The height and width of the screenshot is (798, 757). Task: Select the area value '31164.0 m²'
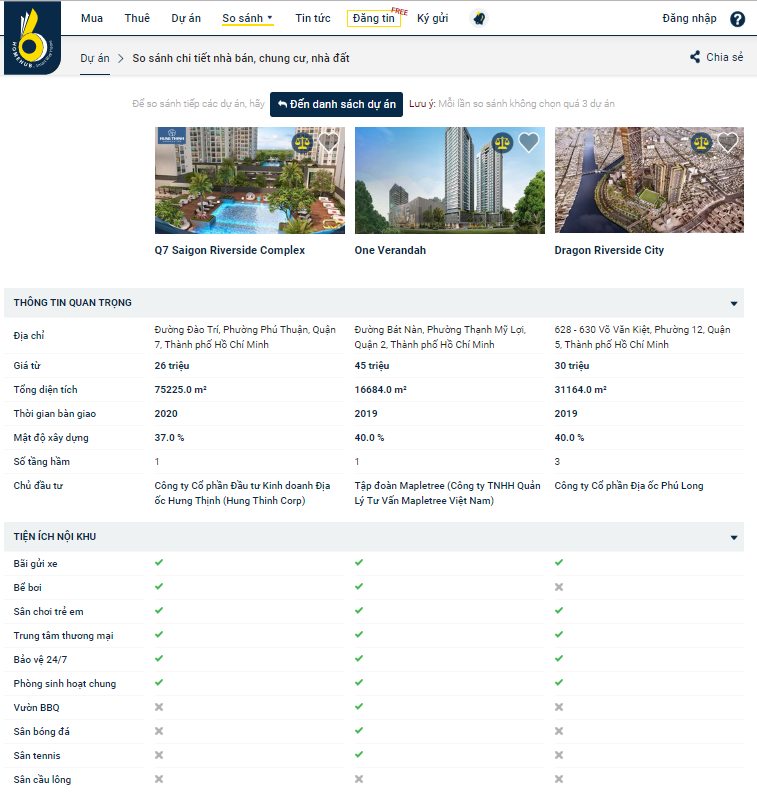tap(580, 389)
